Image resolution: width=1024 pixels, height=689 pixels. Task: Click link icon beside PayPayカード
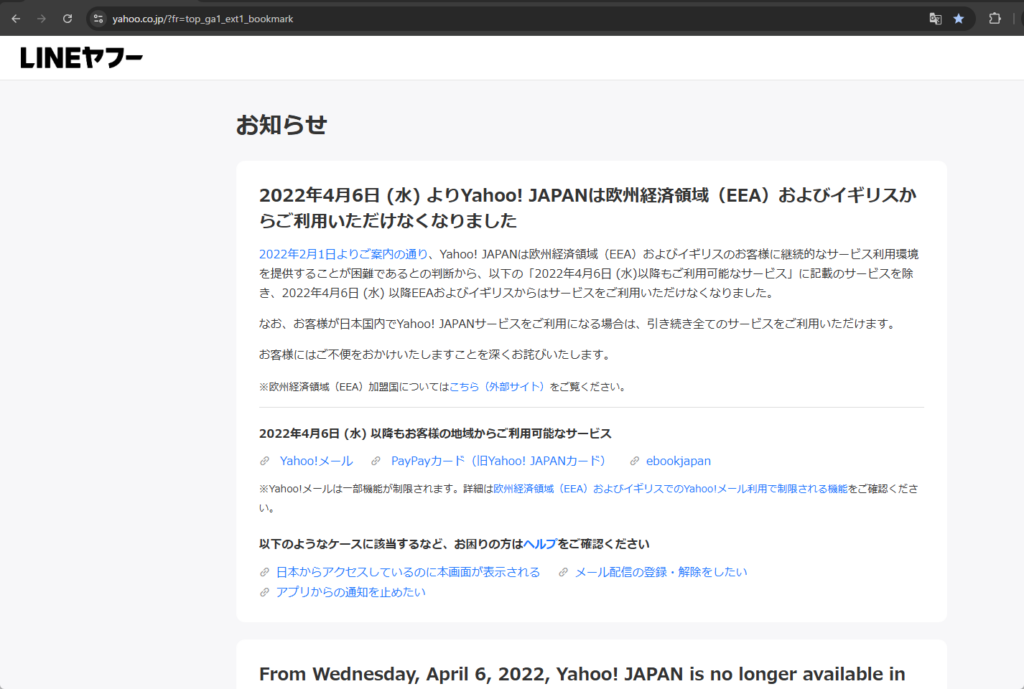click(376, 461)
